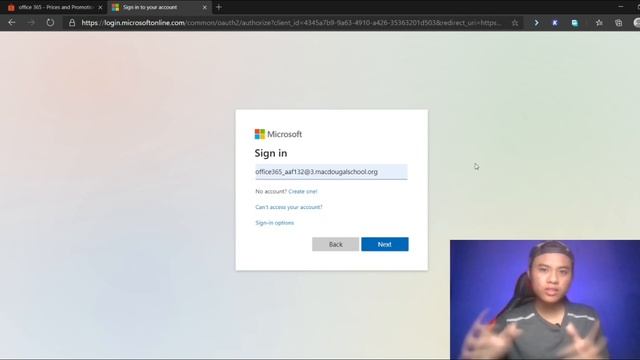This screenshot has width=640, height=360.
Task: Reload the page with the refresh icon
Action: [50, 22]
